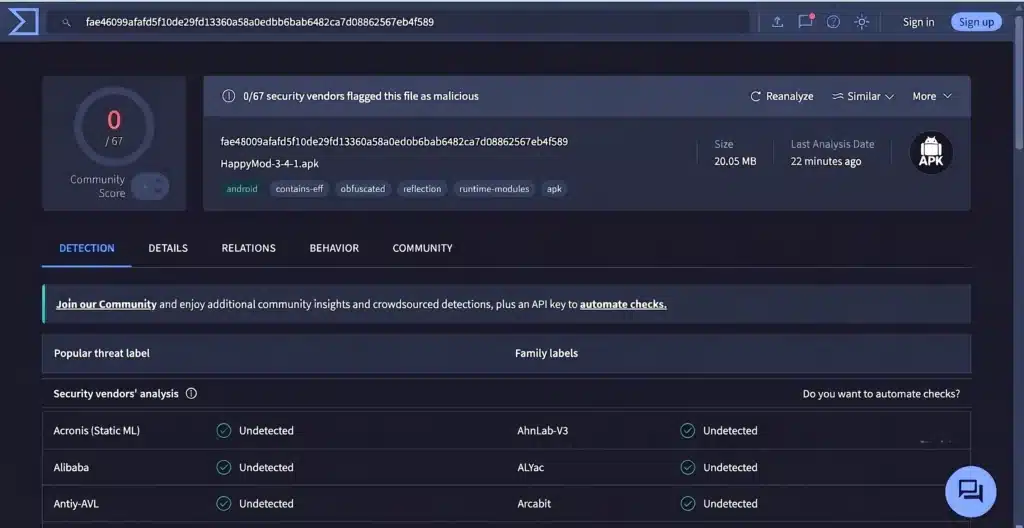Click the Reanalyze button label
The width and height of the screenshot is (1024, 528).
[790, 96]
